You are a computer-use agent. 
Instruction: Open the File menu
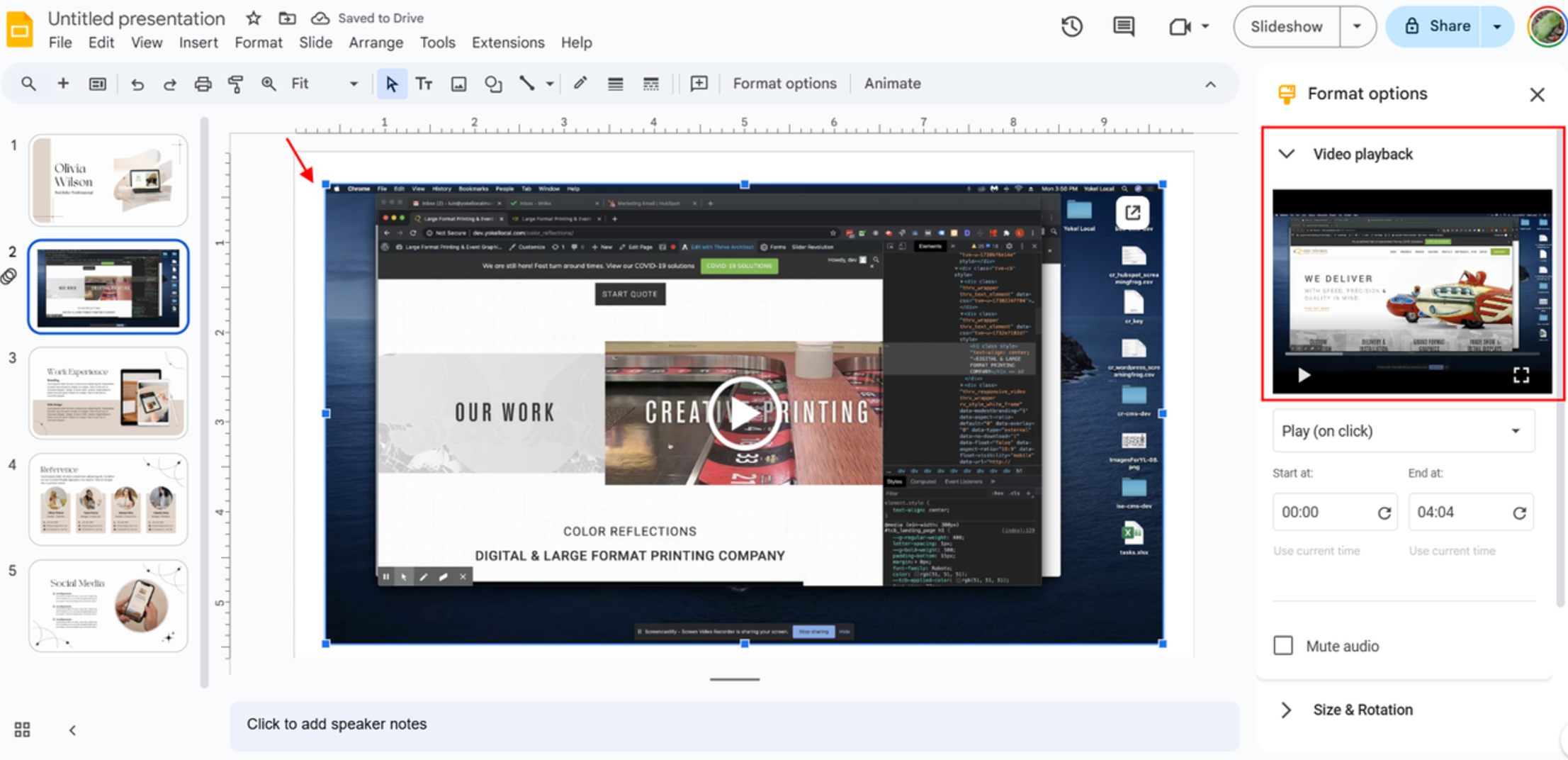coord(60,43)
